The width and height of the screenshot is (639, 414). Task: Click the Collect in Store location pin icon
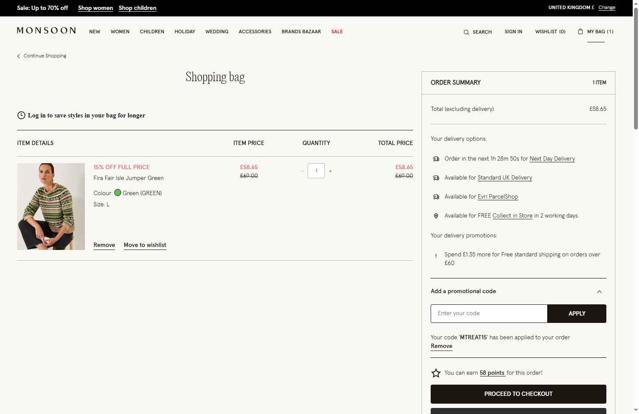click(x=436, y=216)
